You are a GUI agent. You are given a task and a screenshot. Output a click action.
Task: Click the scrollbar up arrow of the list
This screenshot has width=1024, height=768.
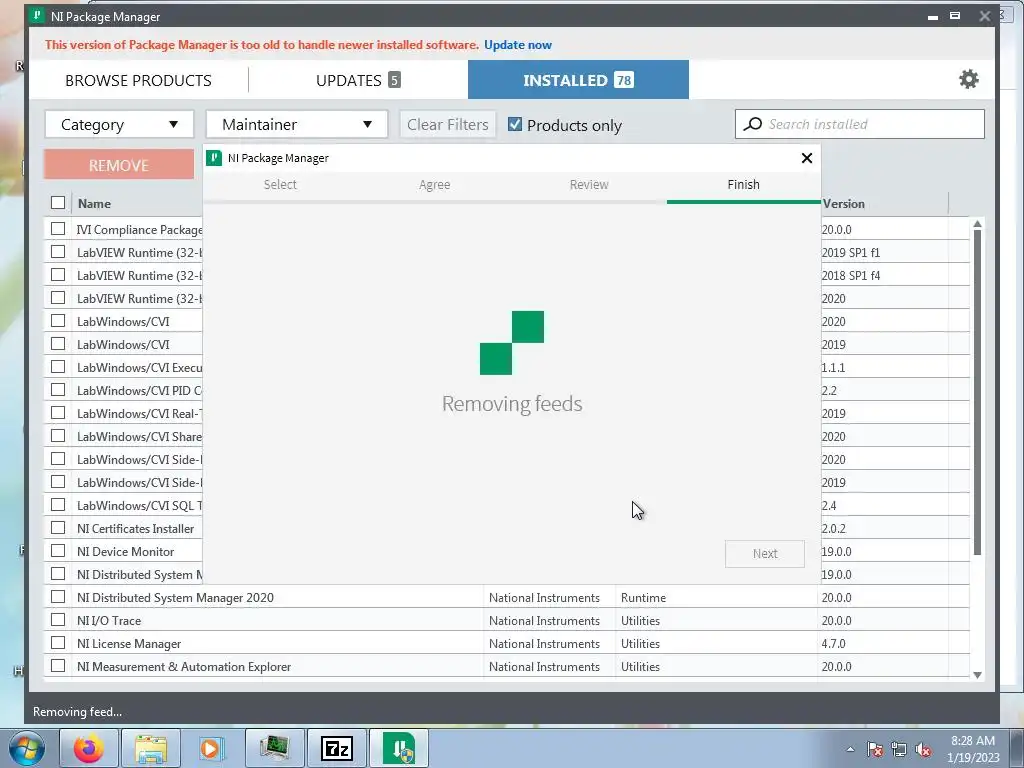pos(977,224)
